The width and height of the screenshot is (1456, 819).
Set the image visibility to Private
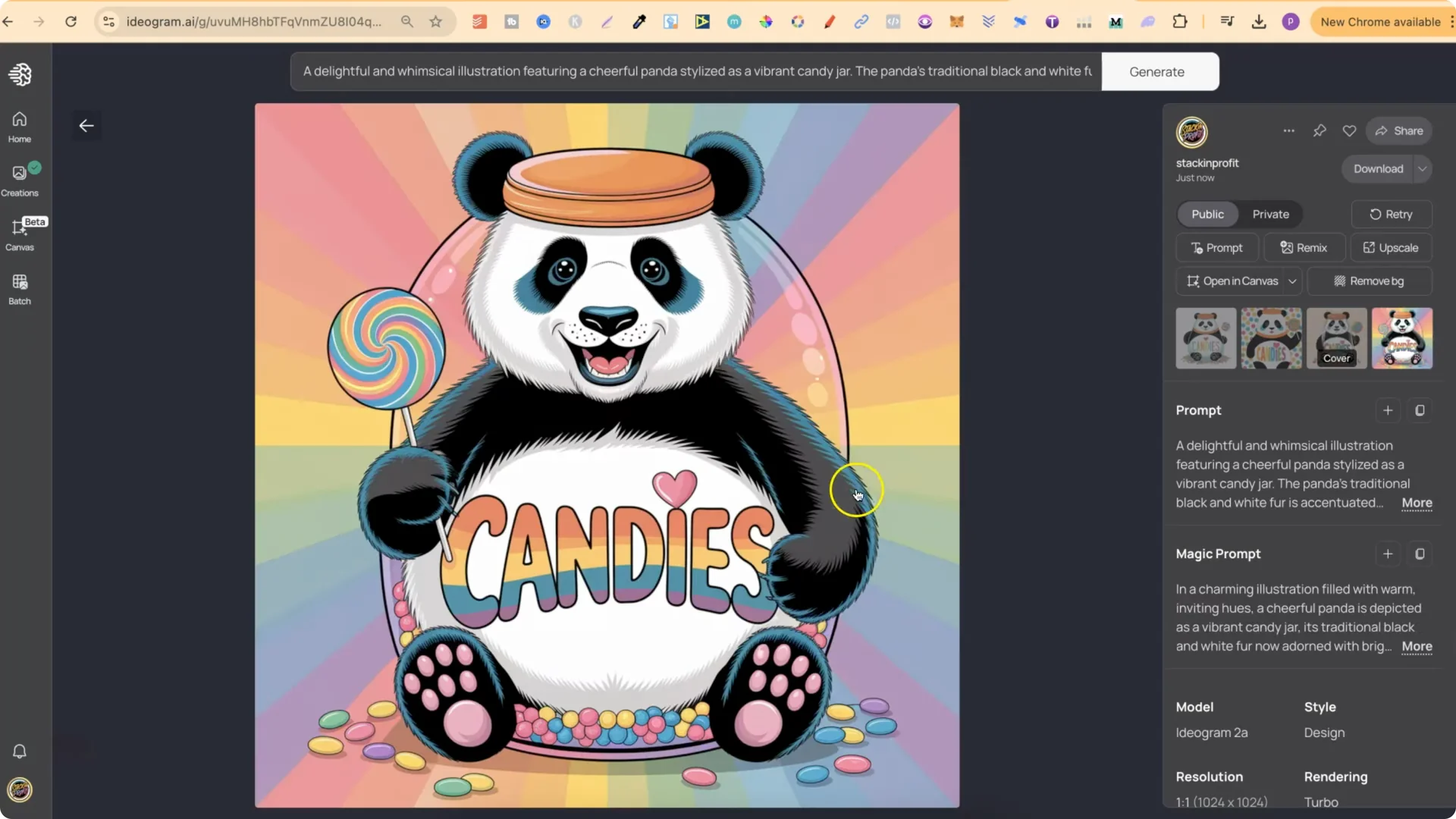tap(1270, 214)
